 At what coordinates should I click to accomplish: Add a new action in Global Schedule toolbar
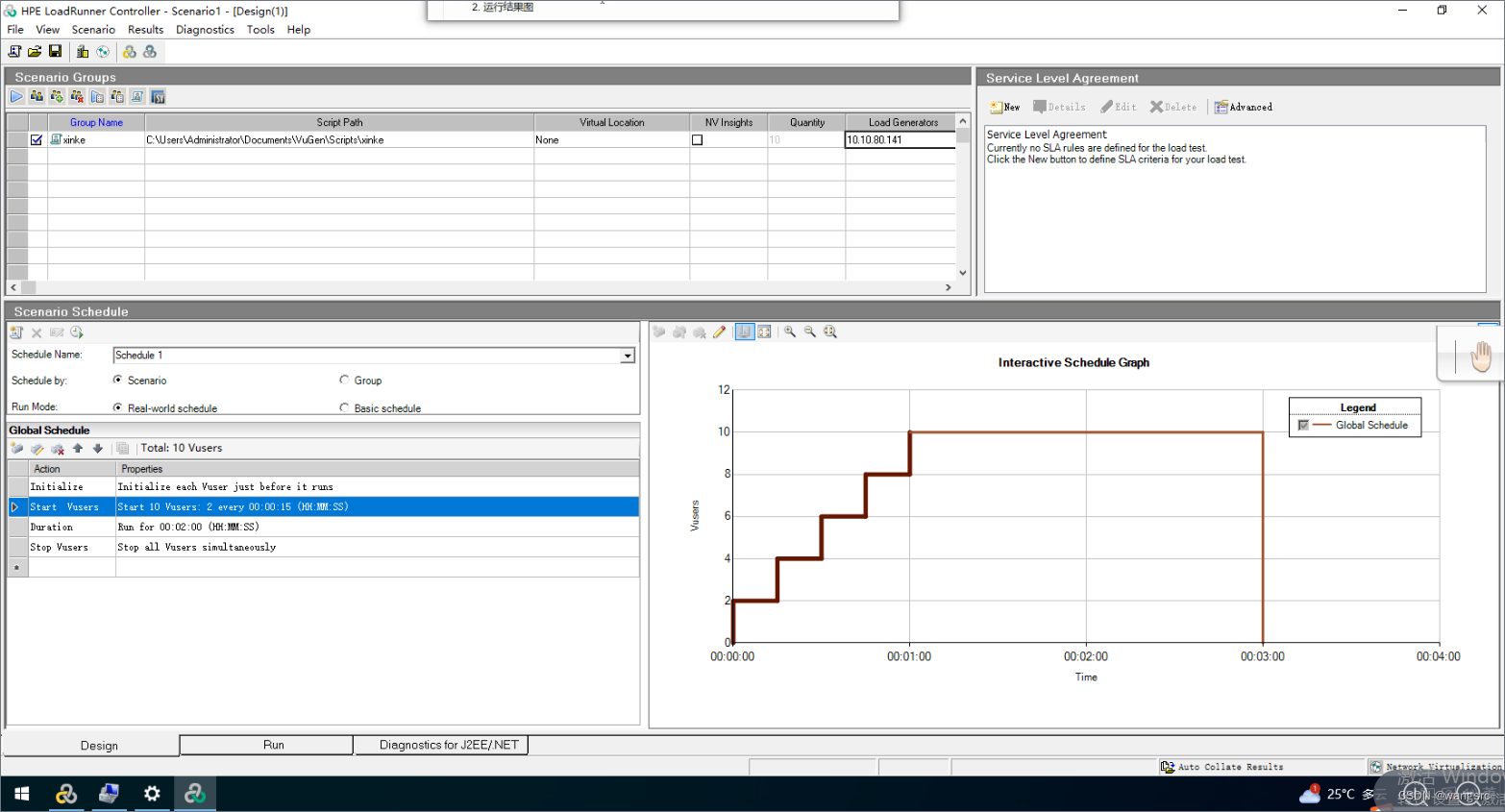pos(16,449)
